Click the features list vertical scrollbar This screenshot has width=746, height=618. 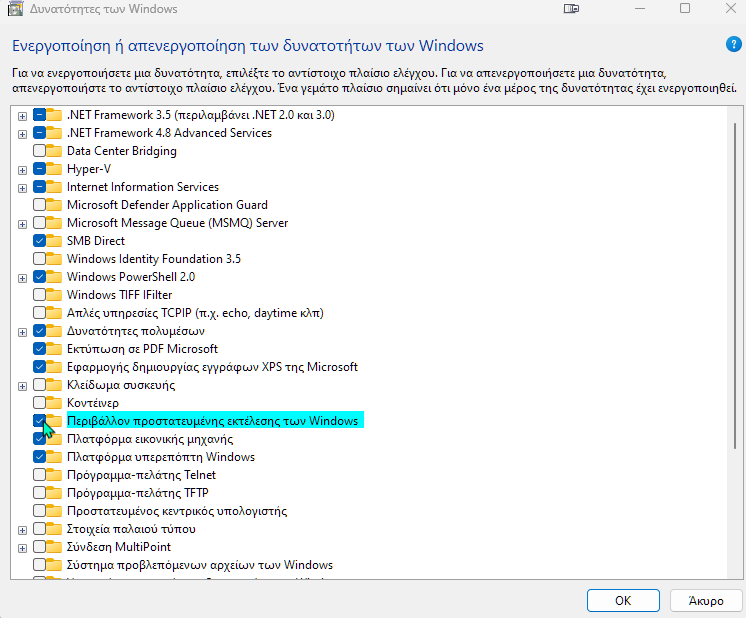(735, 285)
